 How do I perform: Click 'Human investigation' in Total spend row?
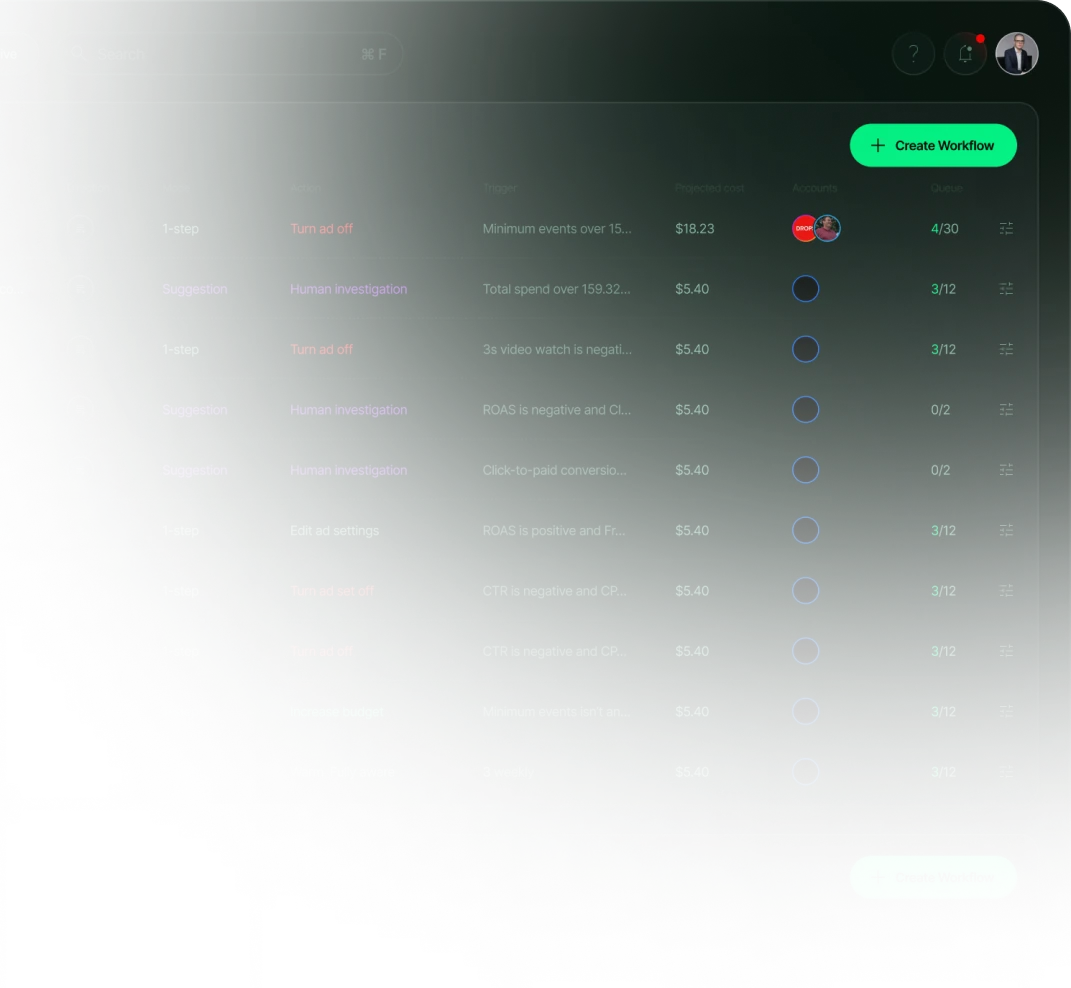pos(348,289)
